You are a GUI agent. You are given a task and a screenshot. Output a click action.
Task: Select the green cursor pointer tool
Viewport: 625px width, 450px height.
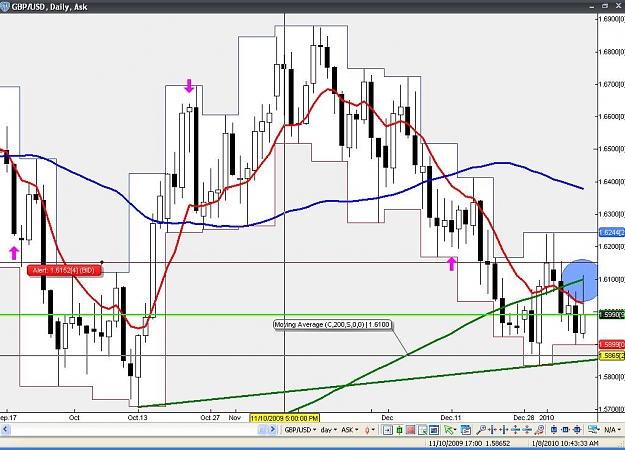pos(449,430)
